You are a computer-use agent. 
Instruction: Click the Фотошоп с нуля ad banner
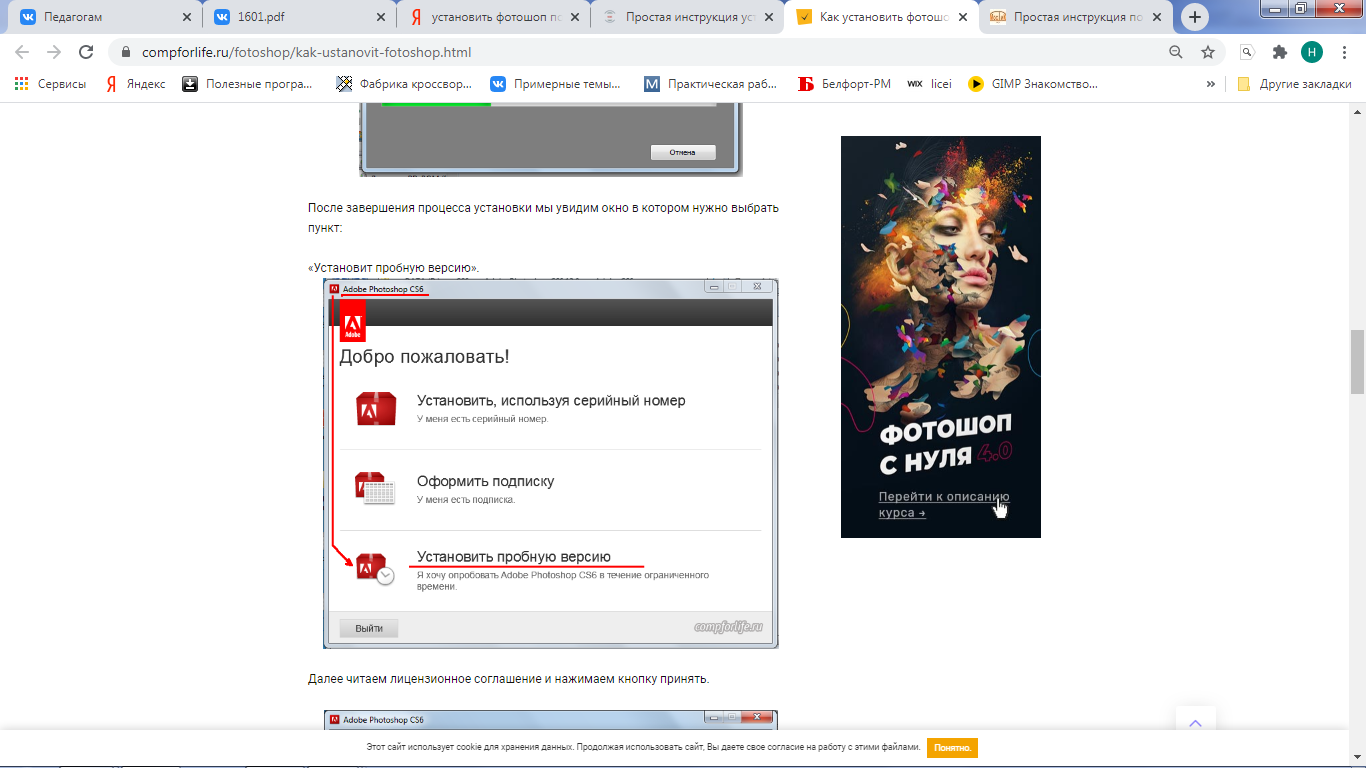940,336
